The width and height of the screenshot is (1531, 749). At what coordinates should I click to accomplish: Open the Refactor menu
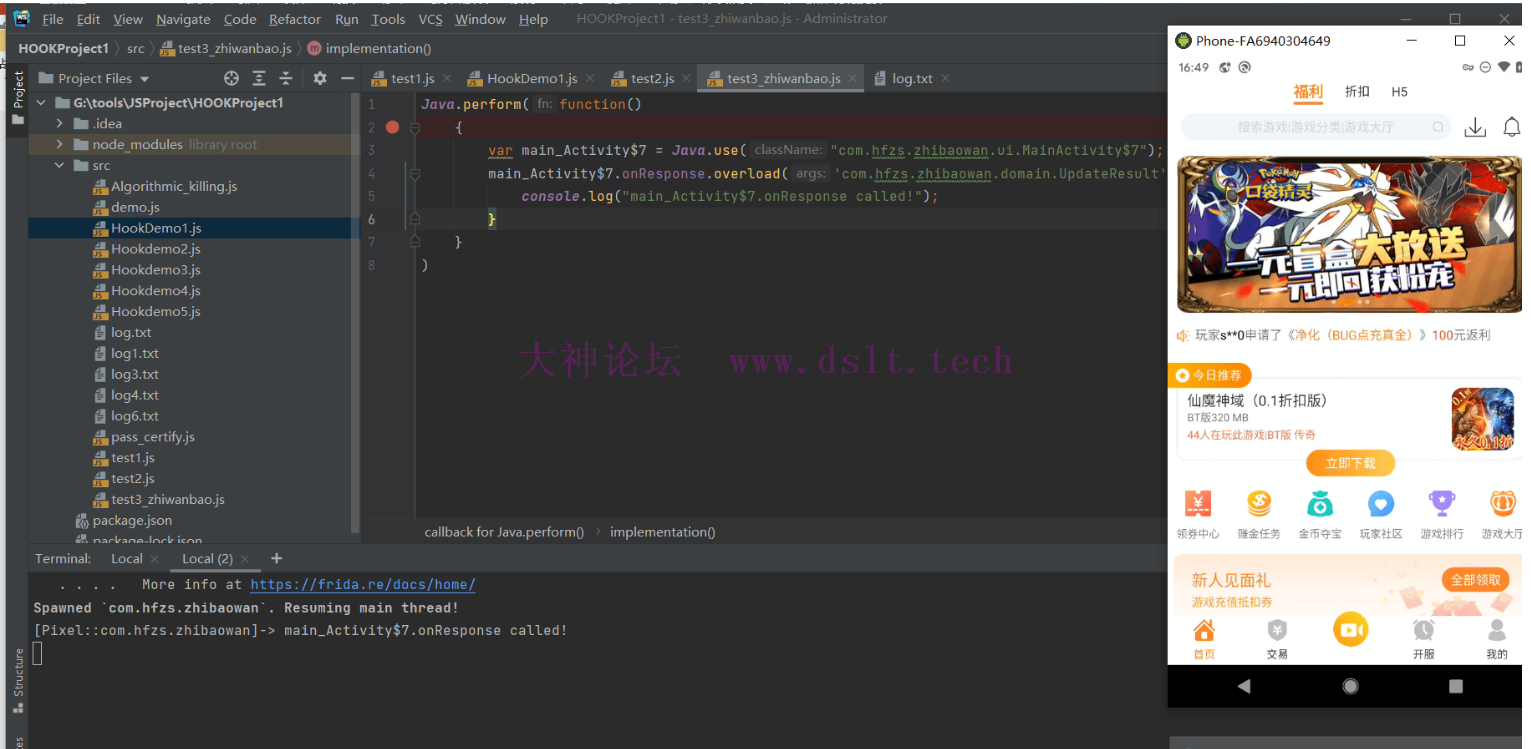295,19
